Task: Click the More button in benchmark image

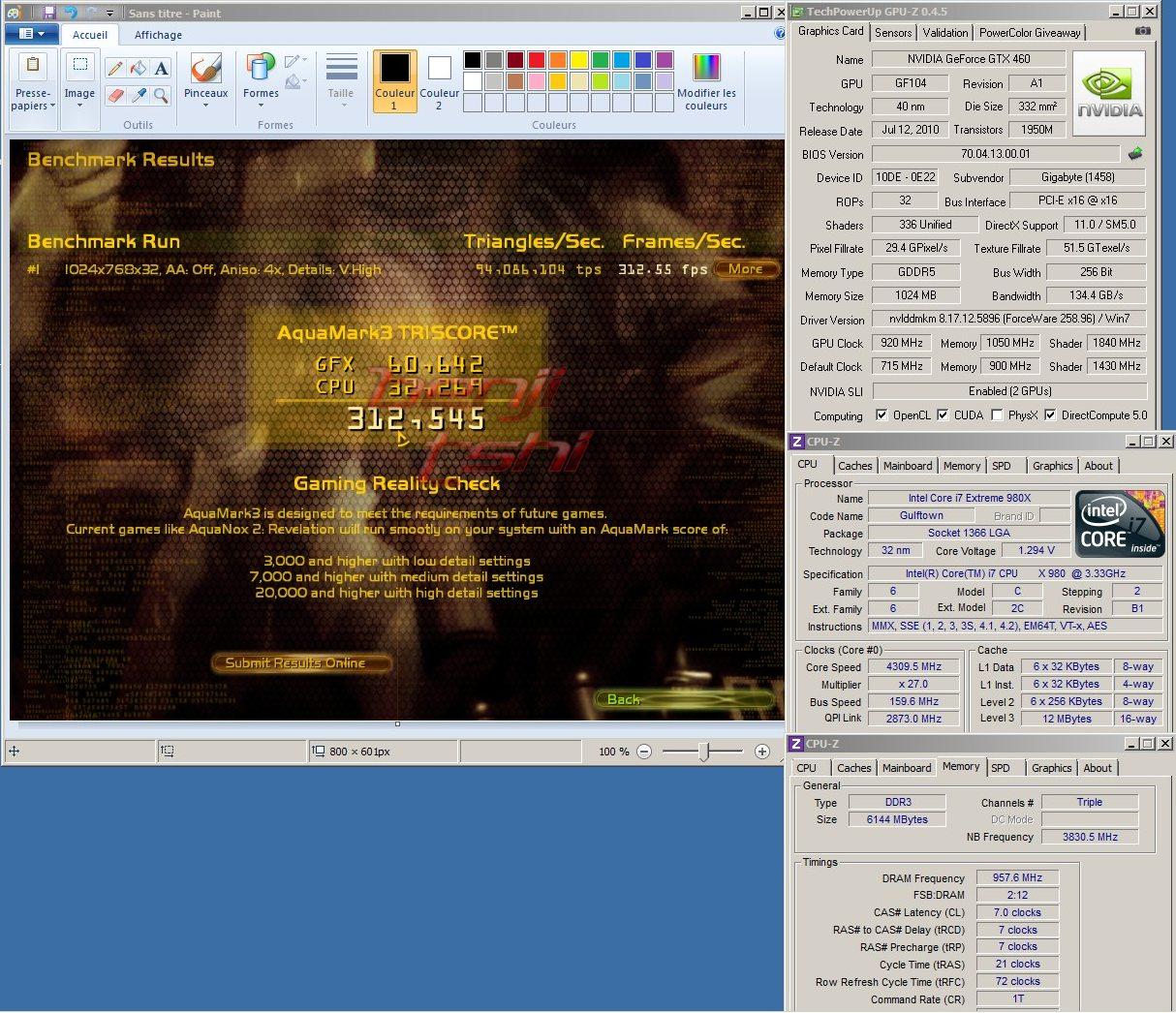Action: pos(746,269)
